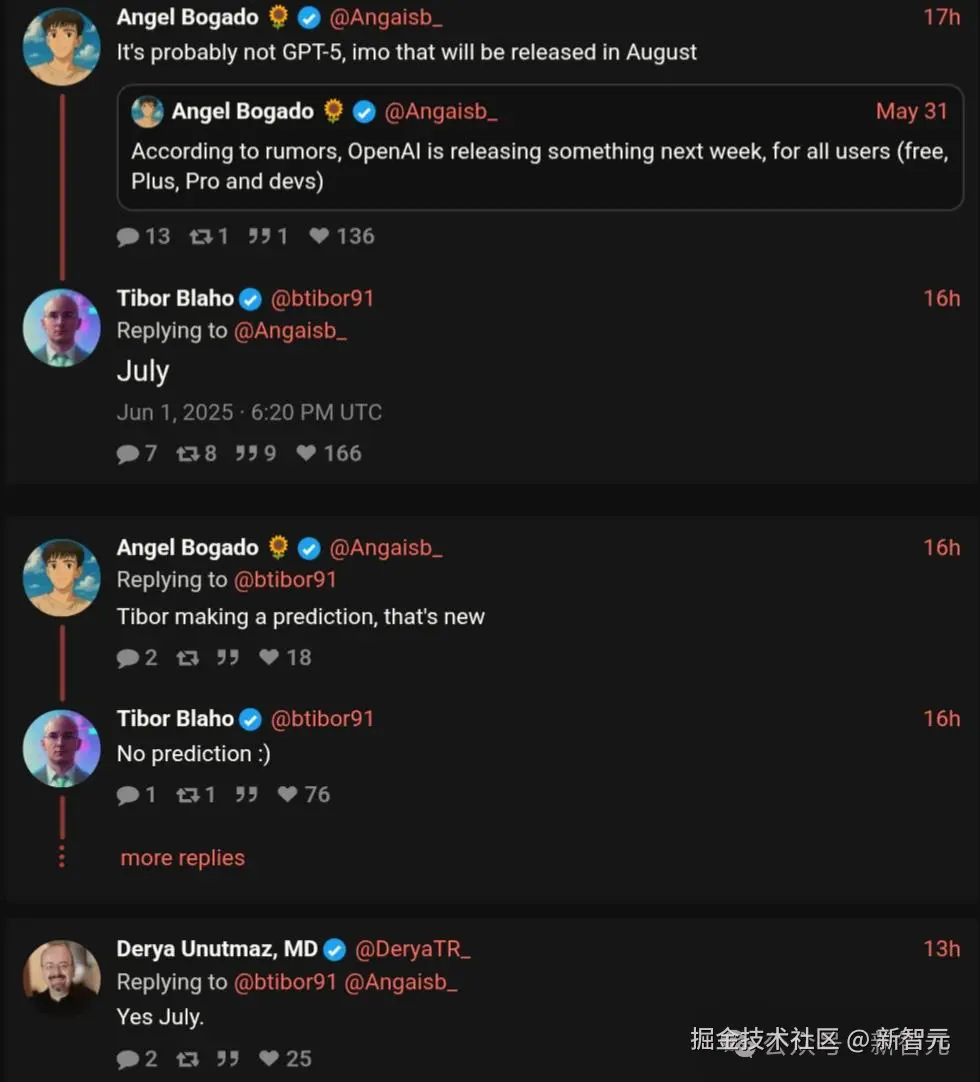
Task: Click quote icon on 'Yes July.' reply
Action: click(x=228, y=1059)
